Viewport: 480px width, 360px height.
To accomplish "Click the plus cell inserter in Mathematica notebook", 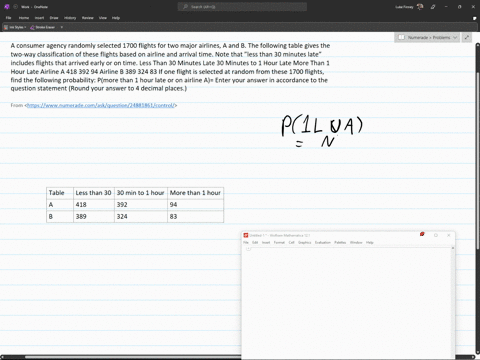I will coord(248,249).
